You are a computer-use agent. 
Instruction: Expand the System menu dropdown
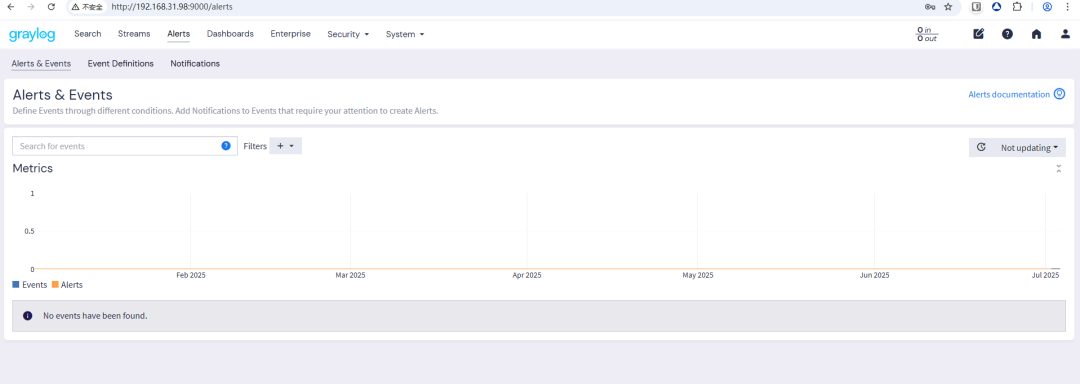tap(405, 34)
